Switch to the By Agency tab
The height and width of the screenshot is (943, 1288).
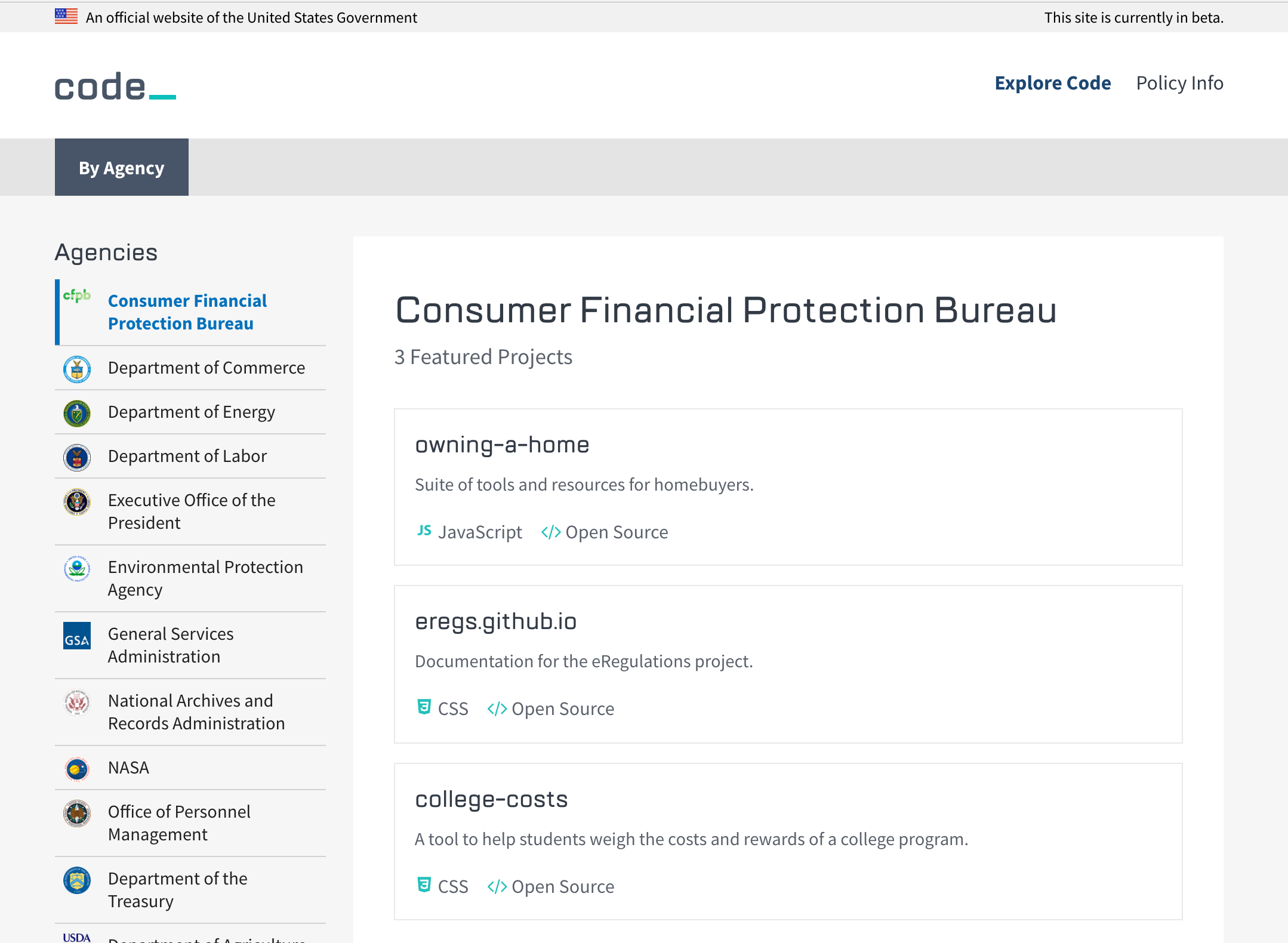tap(121, 167)
